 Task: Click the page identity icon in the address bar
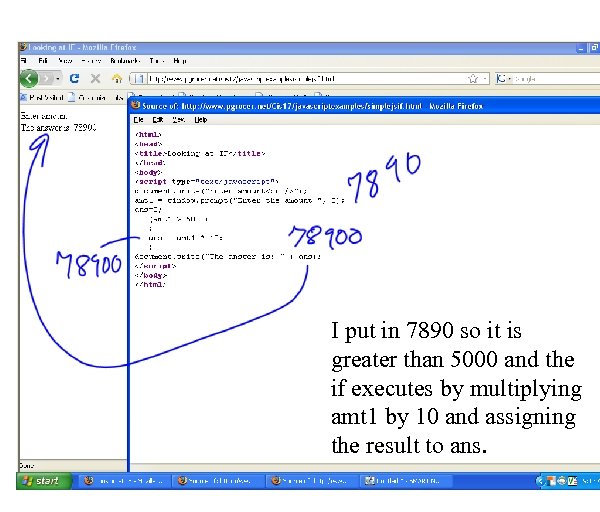click(139, 79)
